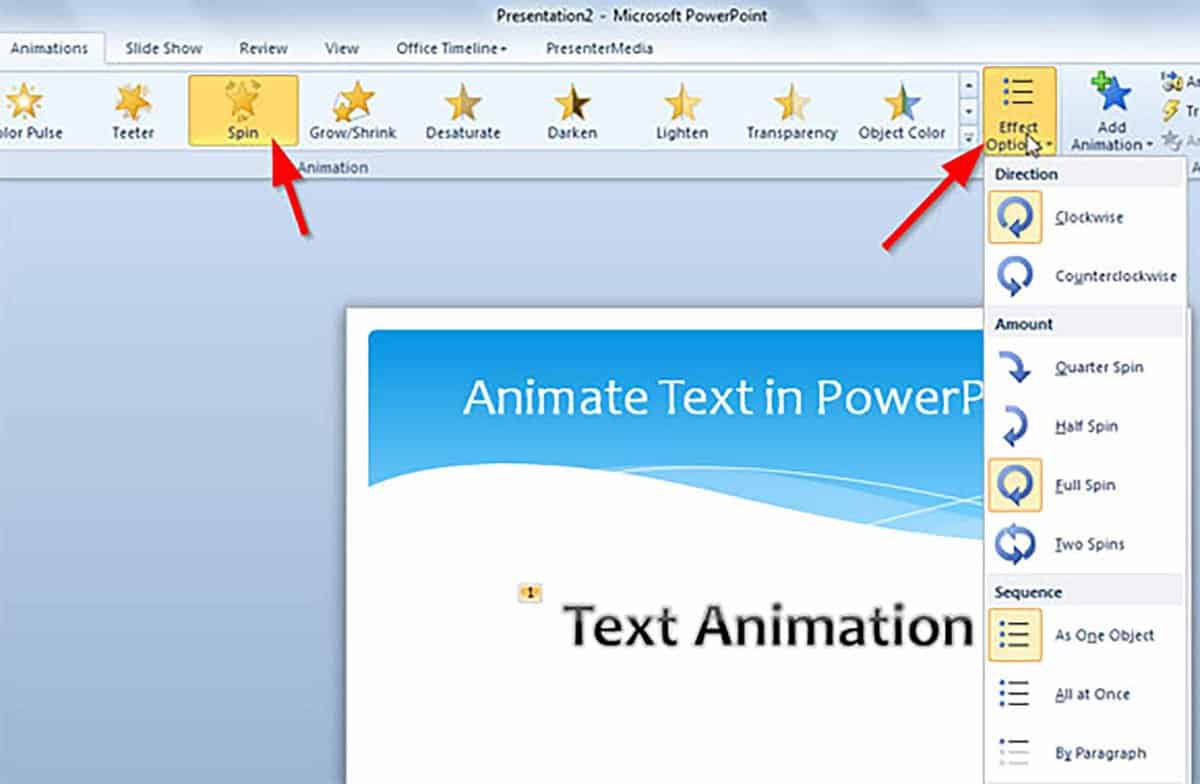1200x784 pixels.
Task: Open the Office Timeline tab menu
Action: click(452, 48)
